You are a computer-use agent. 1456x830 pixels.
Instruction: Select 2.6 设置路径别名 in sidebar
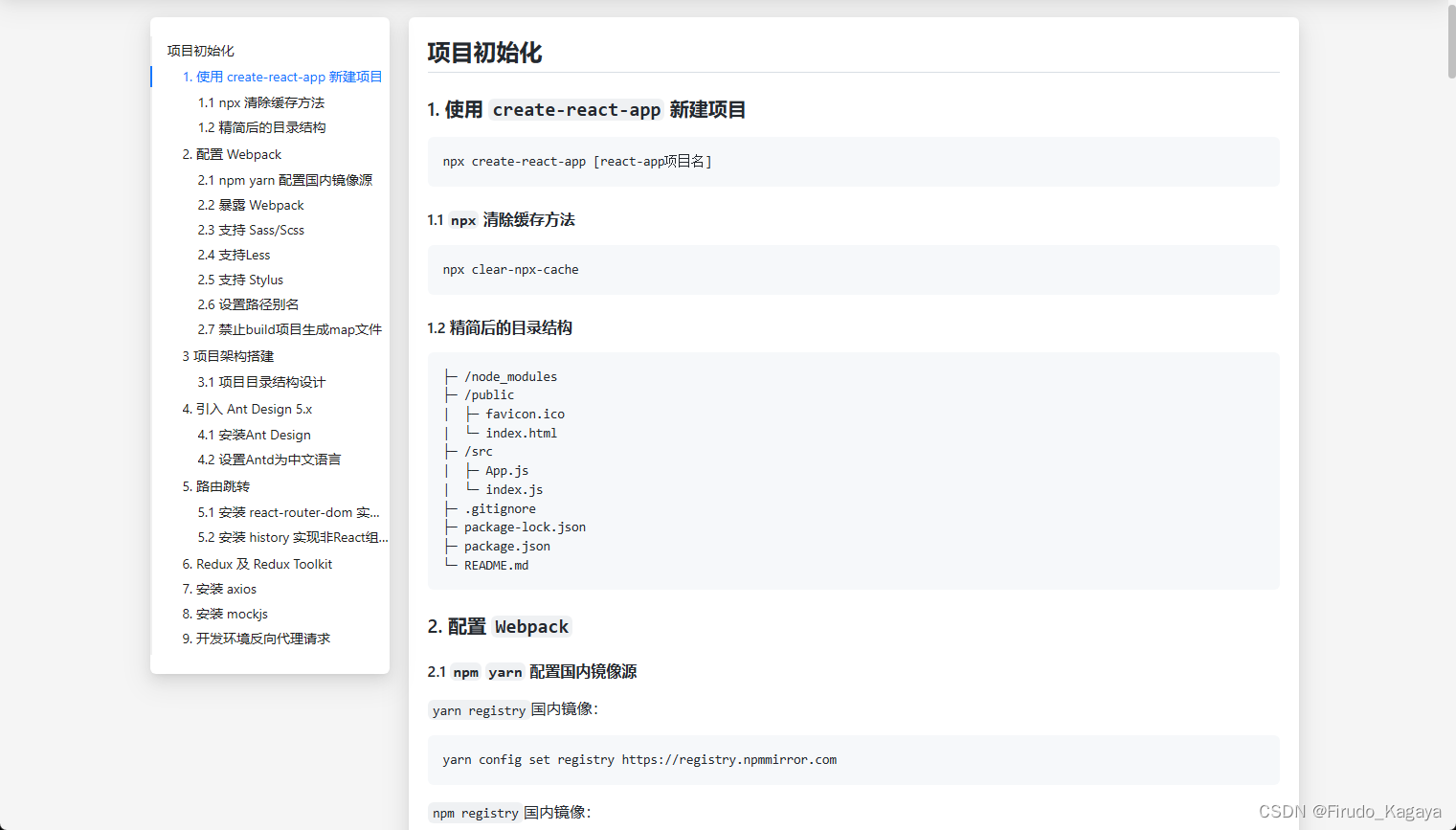pos(244,304)
